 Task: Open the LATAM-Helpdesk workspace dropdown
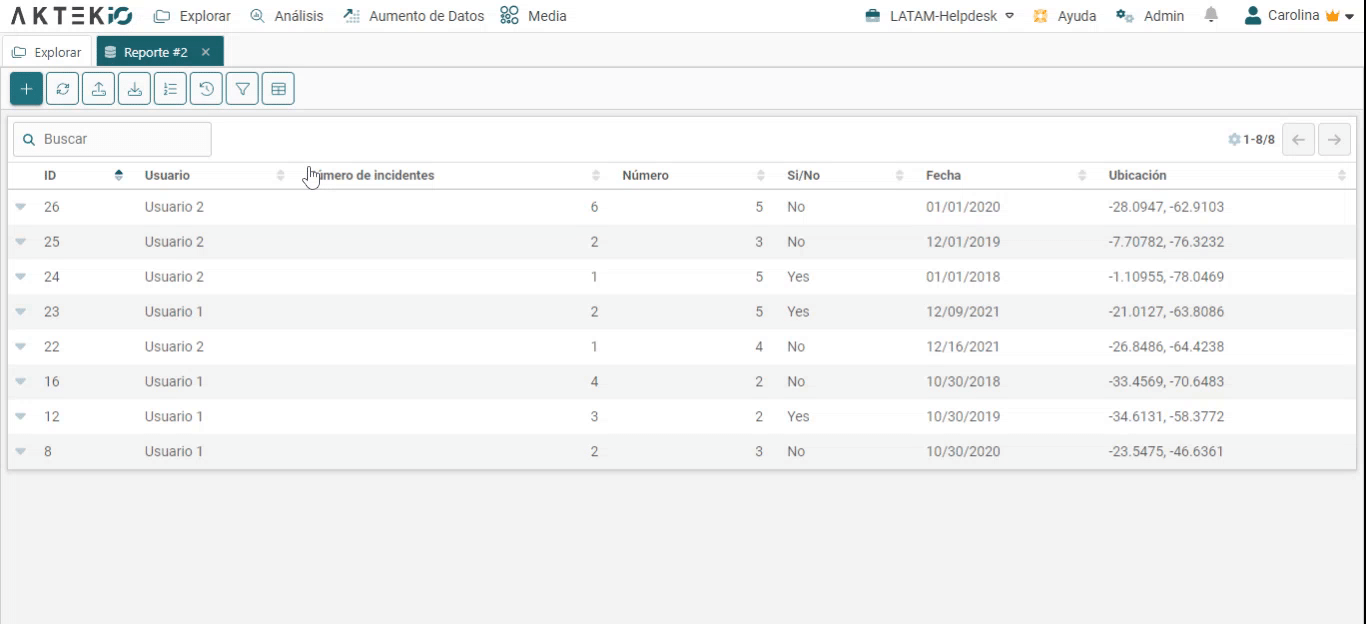[x=939, y=16]
